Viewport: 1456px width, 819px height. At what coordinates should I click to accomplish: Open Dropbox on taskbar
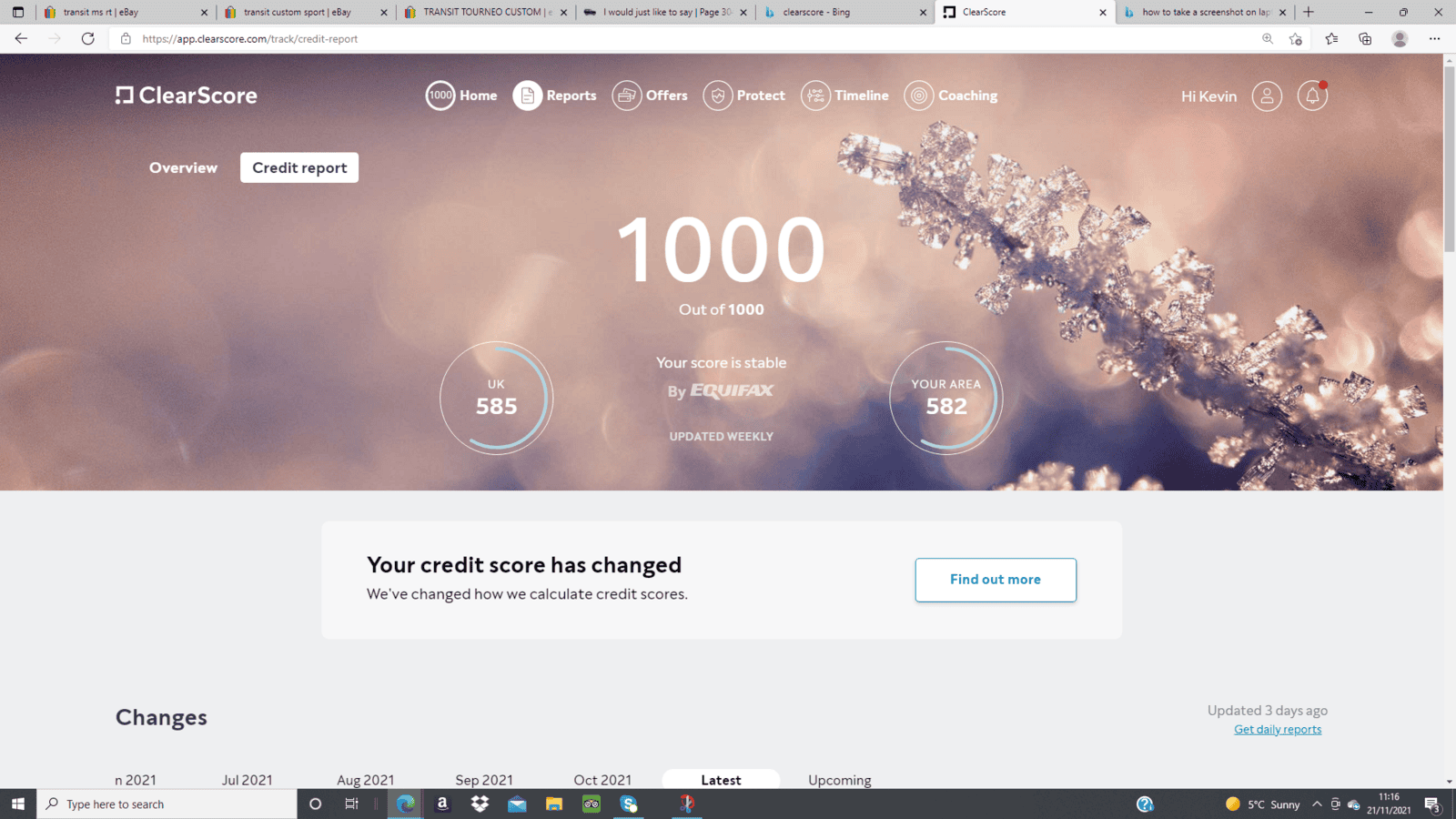click(480, 804)
